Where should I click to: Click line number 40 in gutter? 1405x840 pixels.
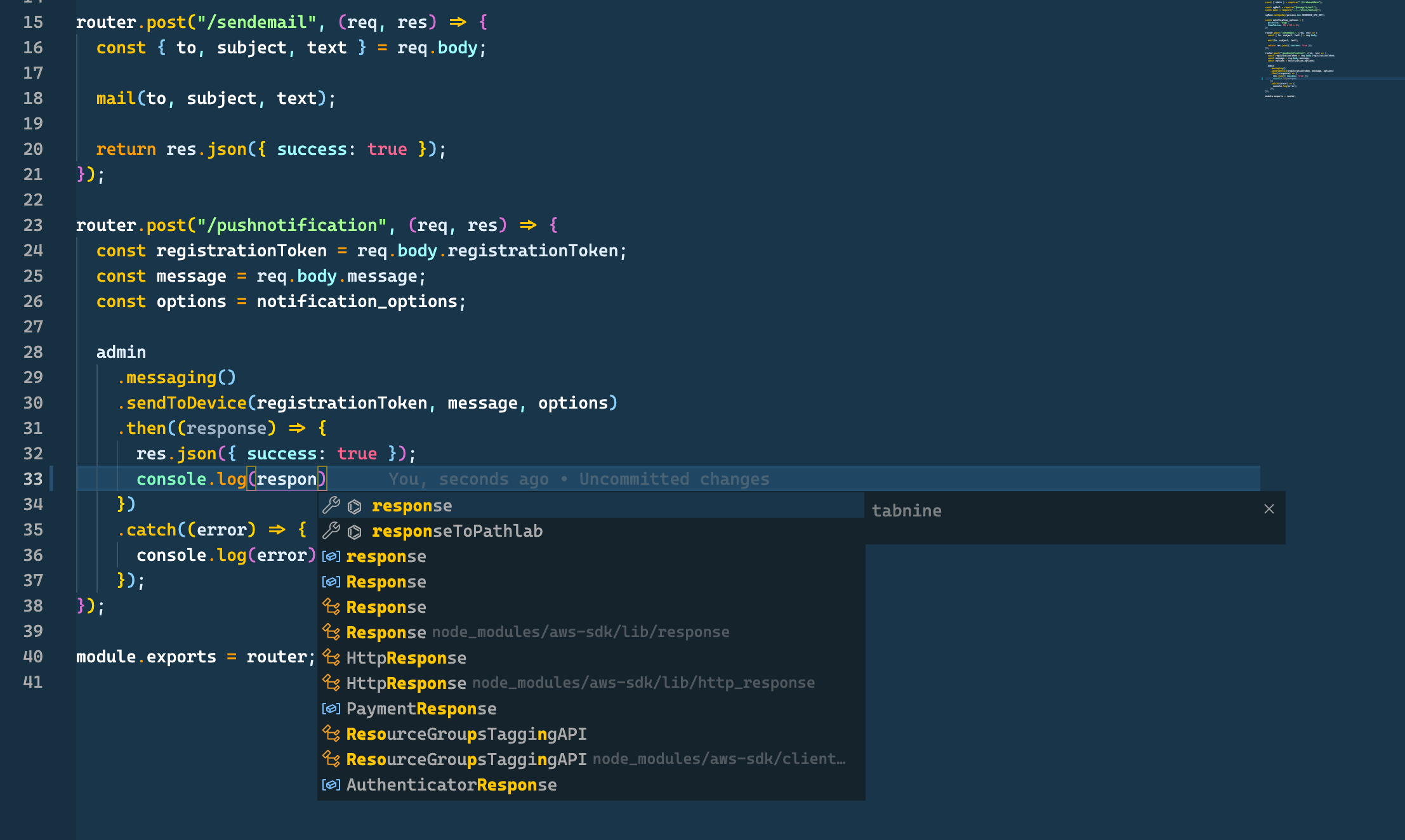point(33,657)
